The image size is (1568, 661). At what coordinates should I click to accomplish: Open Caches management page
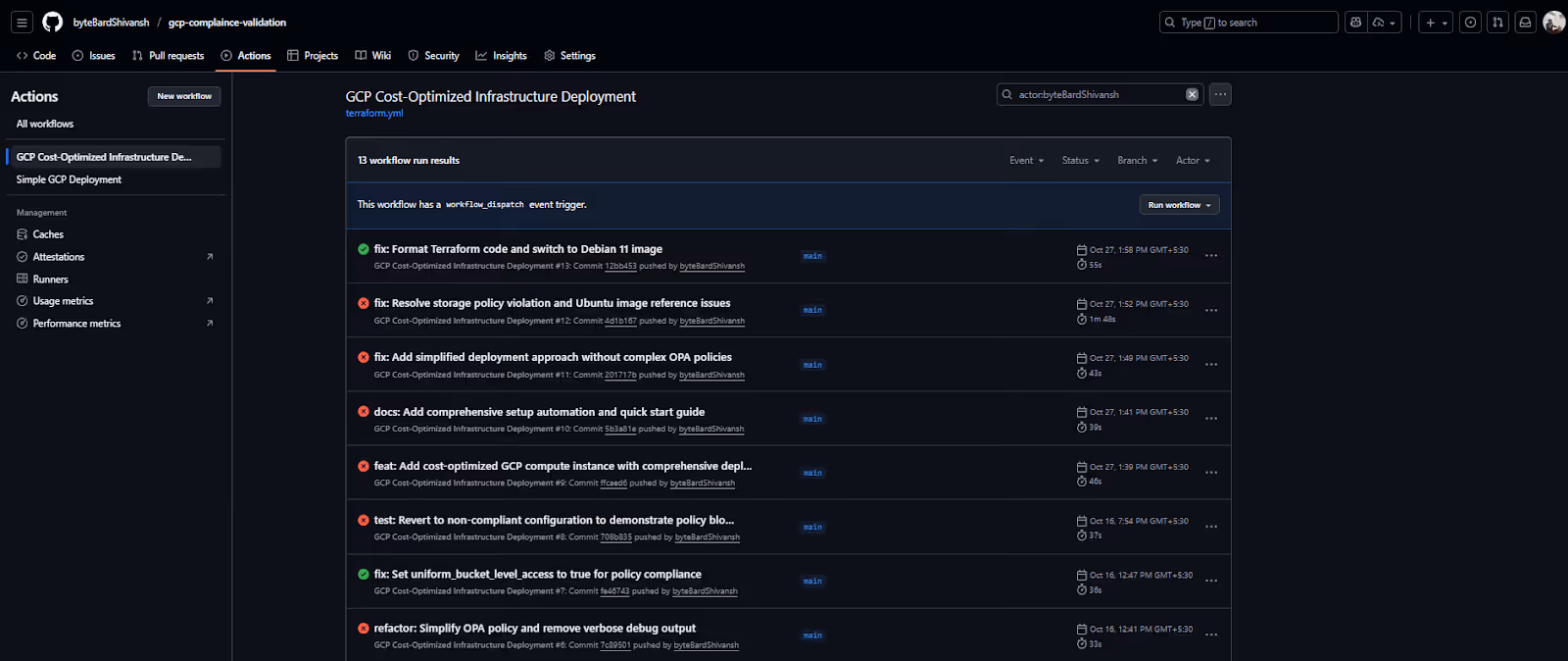48,235
